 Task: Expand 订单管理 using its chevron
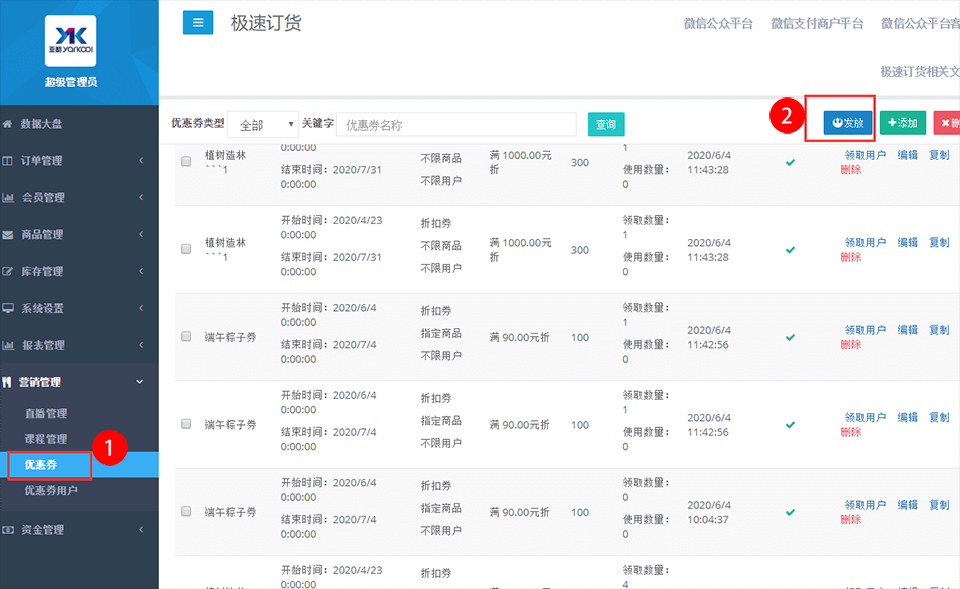click(141, 160)
